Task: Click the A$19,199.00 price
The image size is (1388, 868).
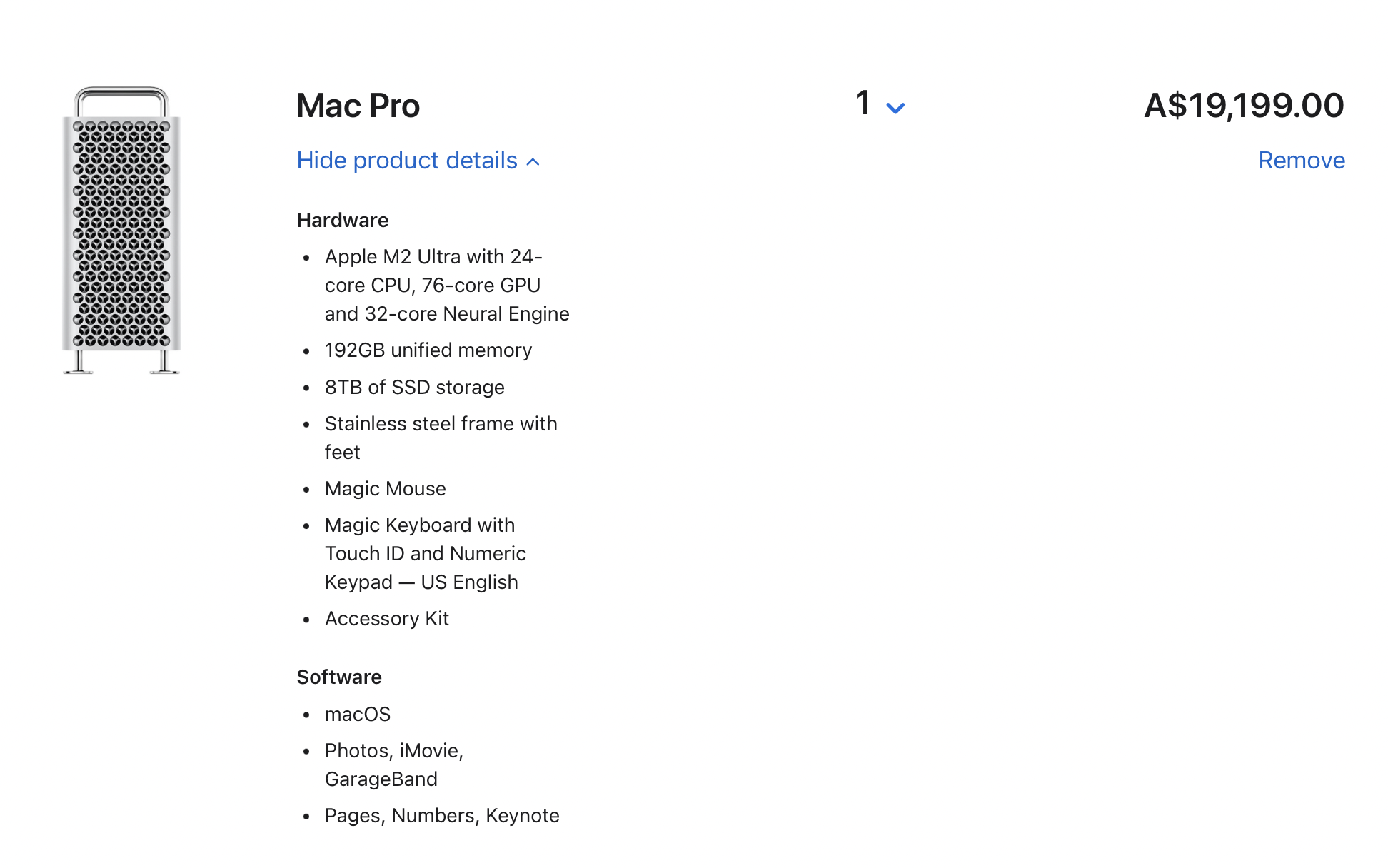Action: pyautogui.click(x=1243, y=106)
